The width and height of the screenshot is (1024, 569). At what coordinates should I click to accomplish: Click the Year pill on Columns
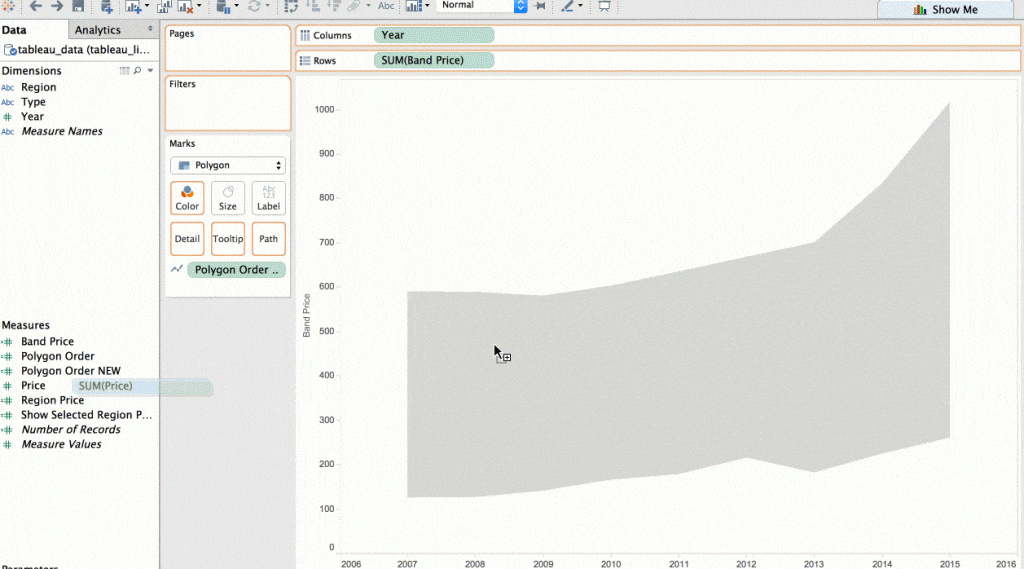434,35
